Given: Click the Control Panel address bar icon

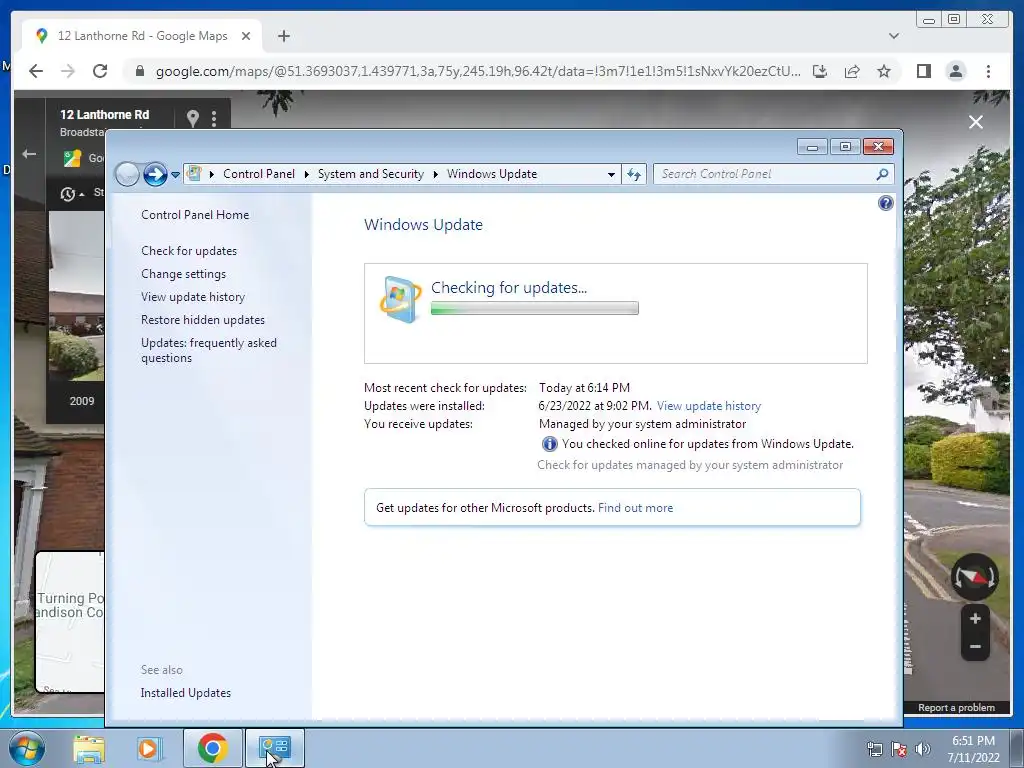Looking at the screenshot, I should pyautogui.click(x=194, y=174).
